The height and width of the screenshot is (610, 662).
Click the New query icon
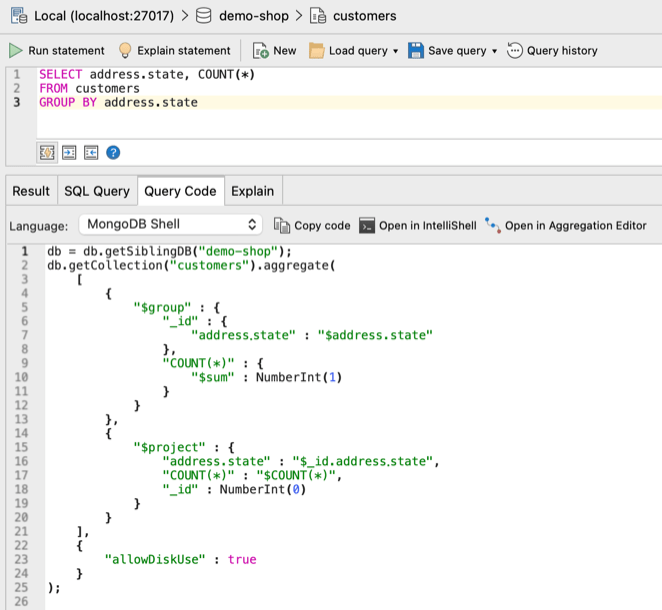tap(260, 51)
